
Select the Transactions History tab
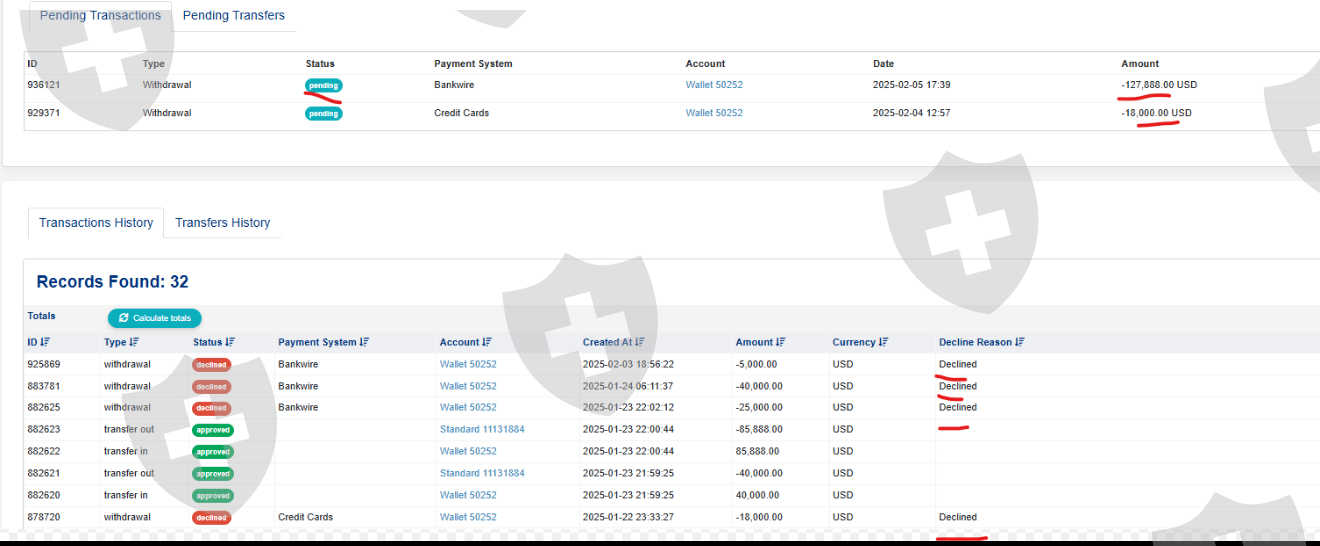96,222
